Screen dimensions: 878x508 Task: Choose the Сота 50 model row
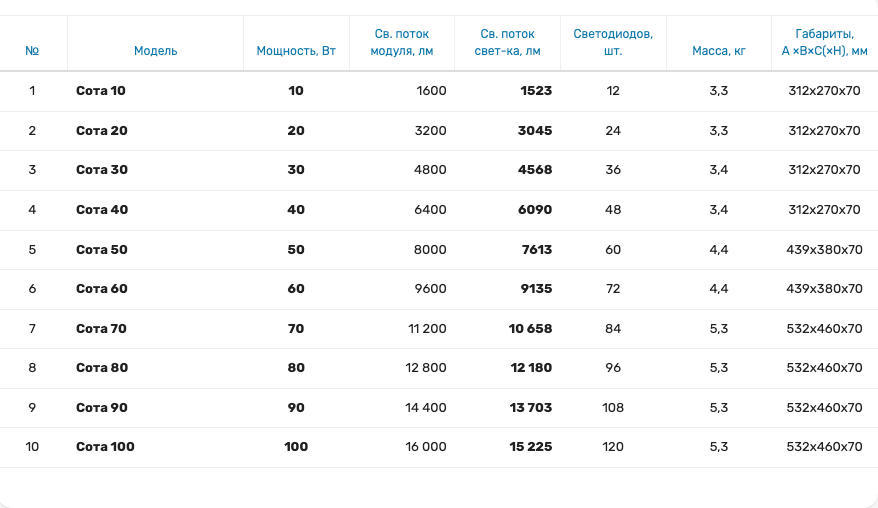(x=102, y=249)
